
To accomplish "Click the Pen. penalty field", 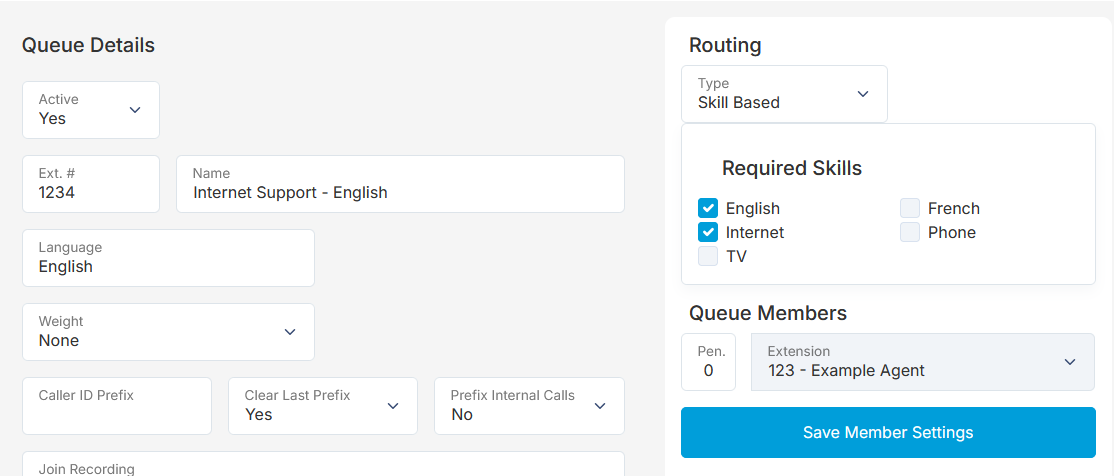I will [x=708, y=362].
